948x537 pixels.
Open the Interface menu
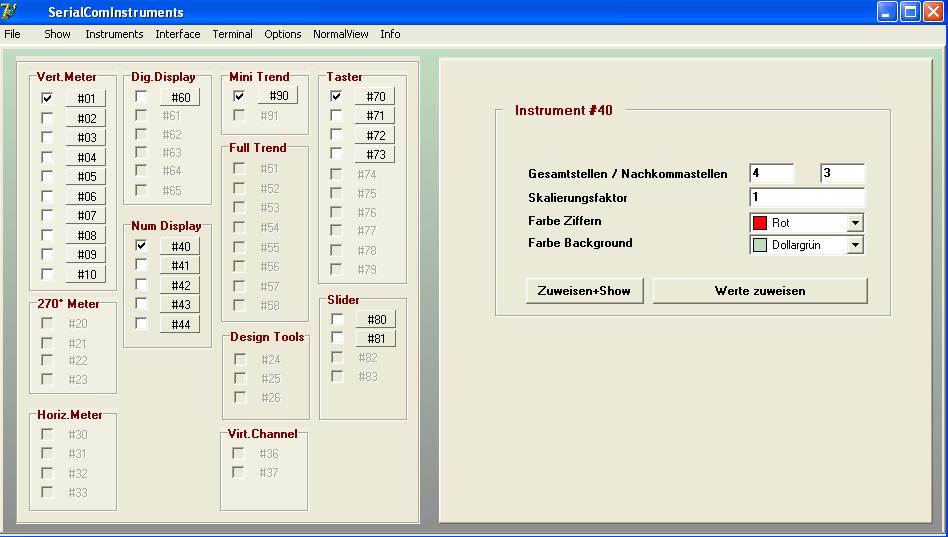pos(177,34)
